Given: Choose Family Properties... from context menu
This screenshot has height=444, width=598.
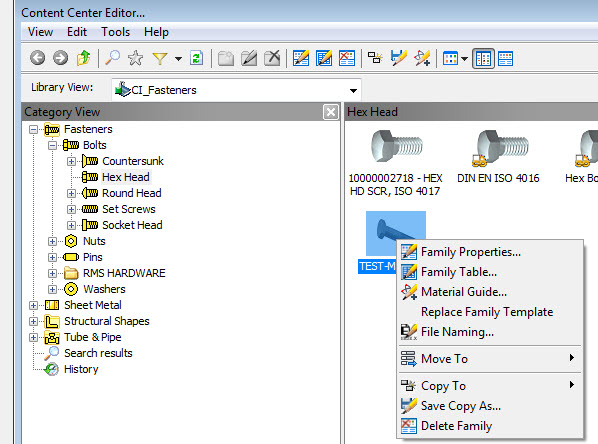Looking at the screenshot, I should coord(490,252).
